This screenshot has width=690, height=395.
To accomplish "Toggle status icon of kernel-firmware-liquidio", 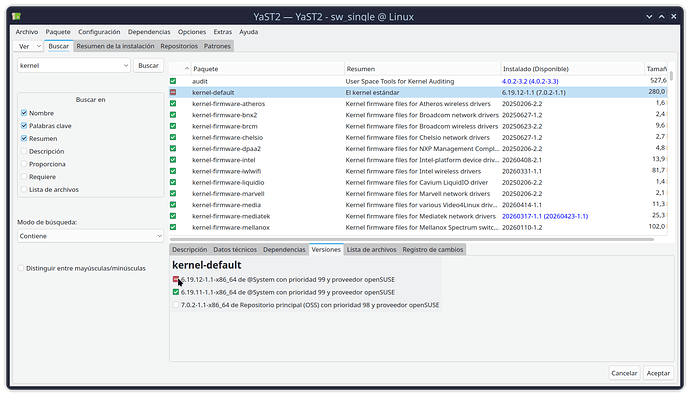I will click(173, 182).
